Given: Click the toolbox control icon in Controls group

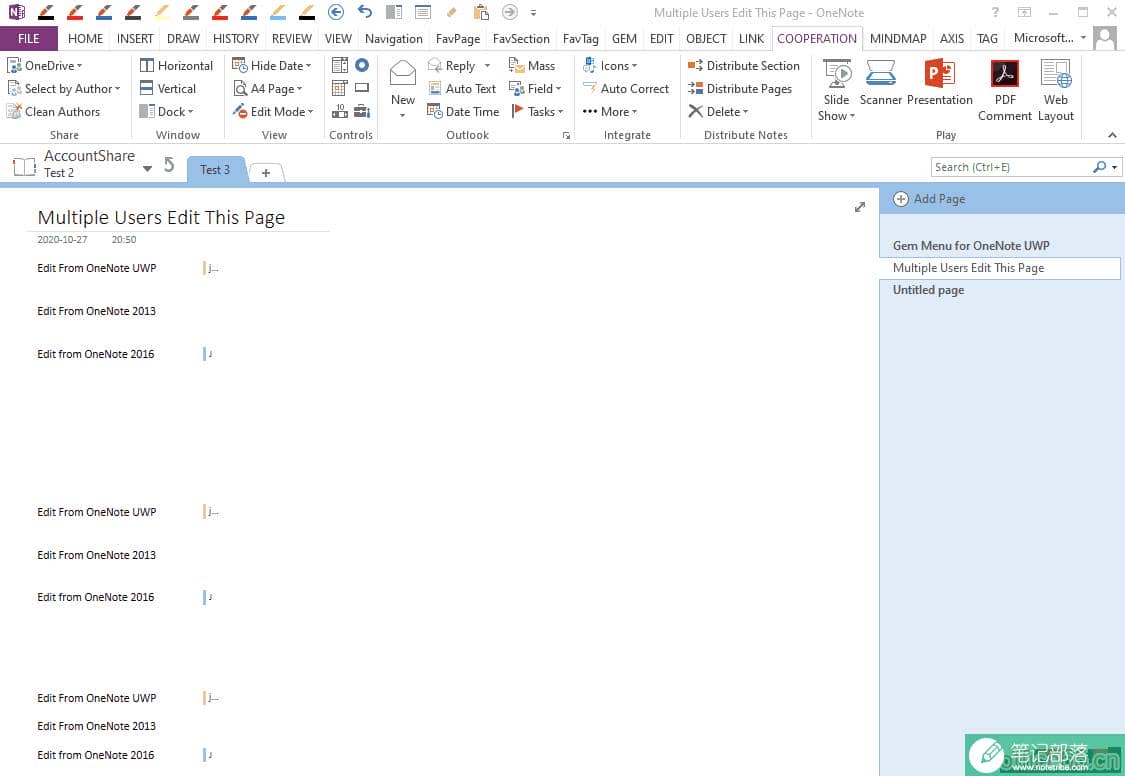Looking at the screenshot, I should pyautogui.click(x=362, y=111).
